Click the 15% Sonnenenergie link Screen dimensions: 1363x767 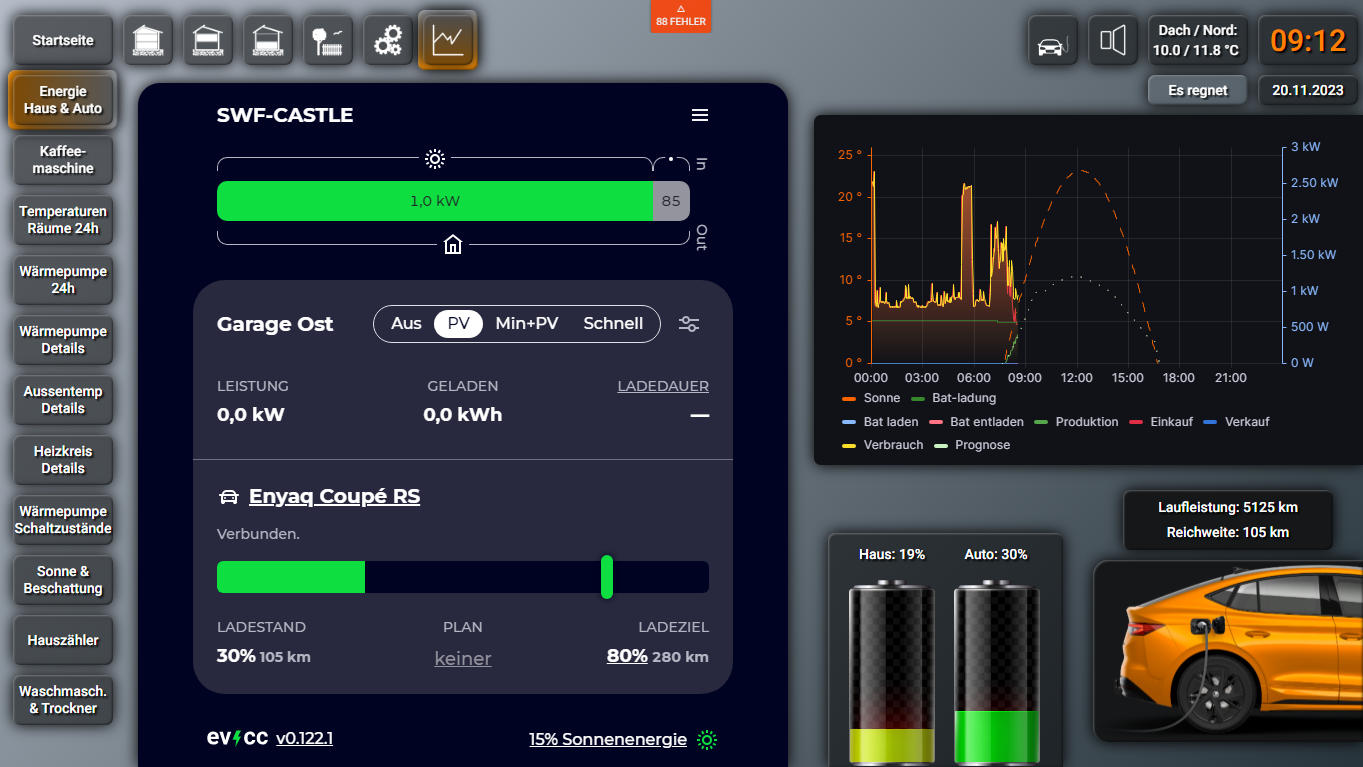click(x=608, y=740)
